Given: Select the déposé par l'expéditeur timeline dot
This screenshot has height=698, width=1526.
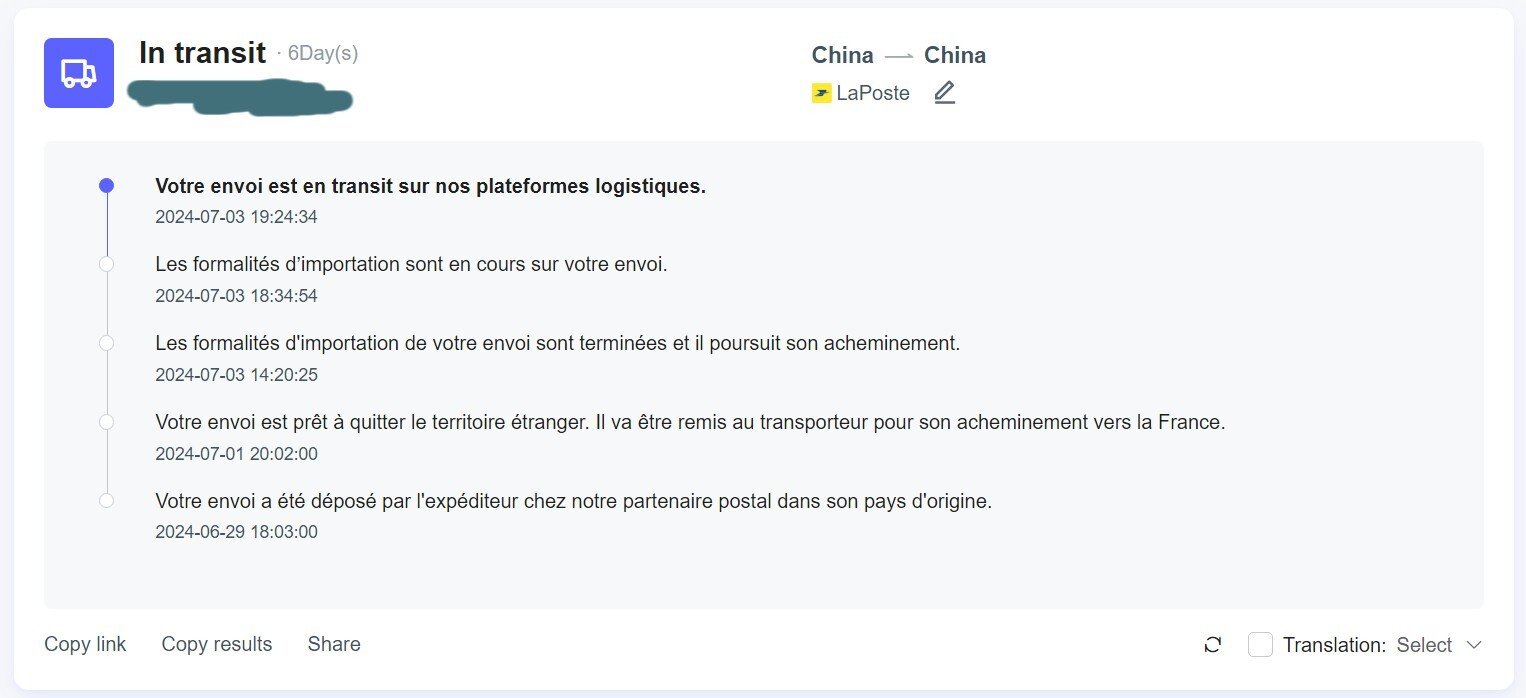Looking at the screenshot, I should (x=107, y=500).
